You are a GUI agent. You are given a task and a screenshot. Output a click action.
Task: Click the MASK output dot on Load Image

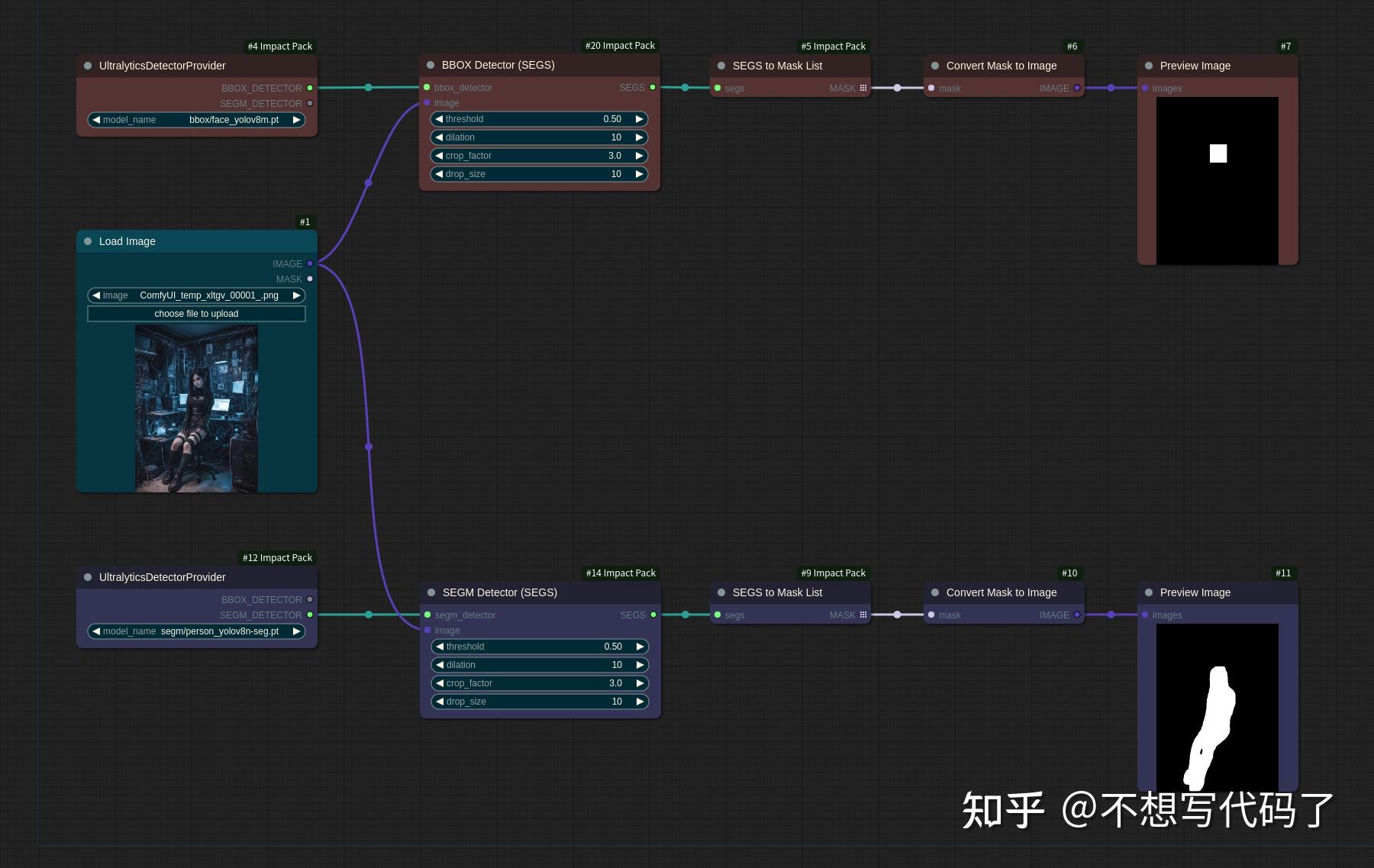(309, 279)
